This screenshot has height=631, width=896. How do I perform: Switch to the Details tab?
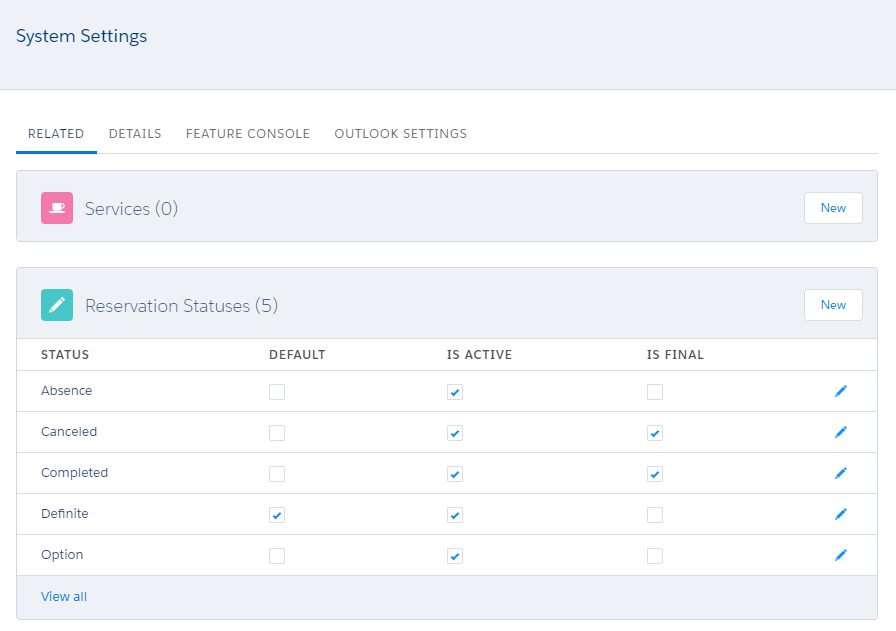click(135, 134)
